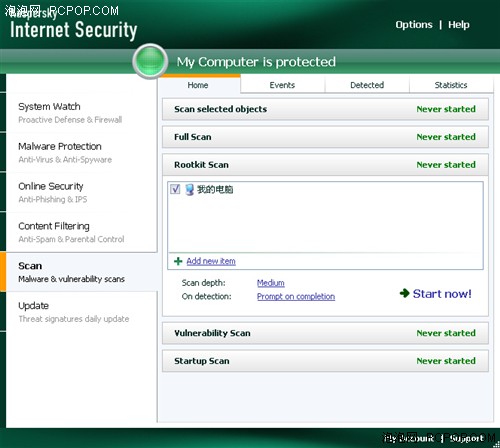This screenshot has width=500, height=448.
Task: Click the Add new item link
Action: pyautogui.click(x=211, y=261)
